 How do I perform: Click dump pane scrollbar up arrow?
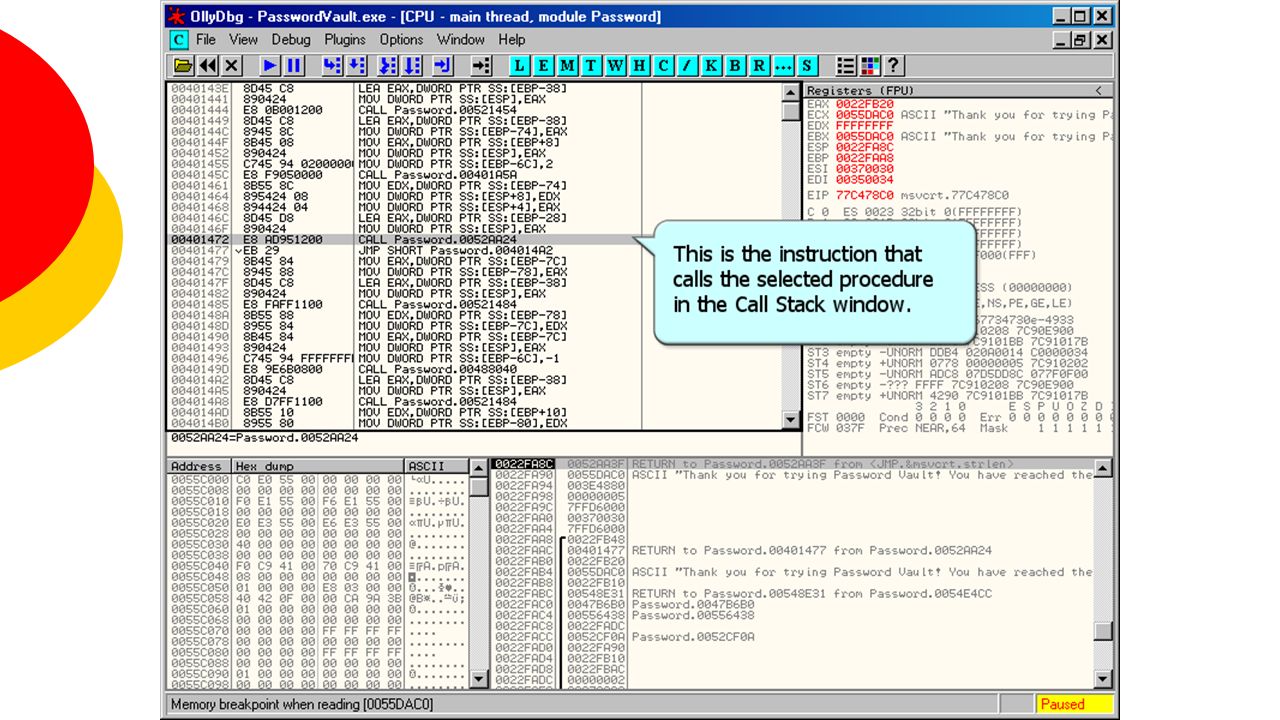480,468
